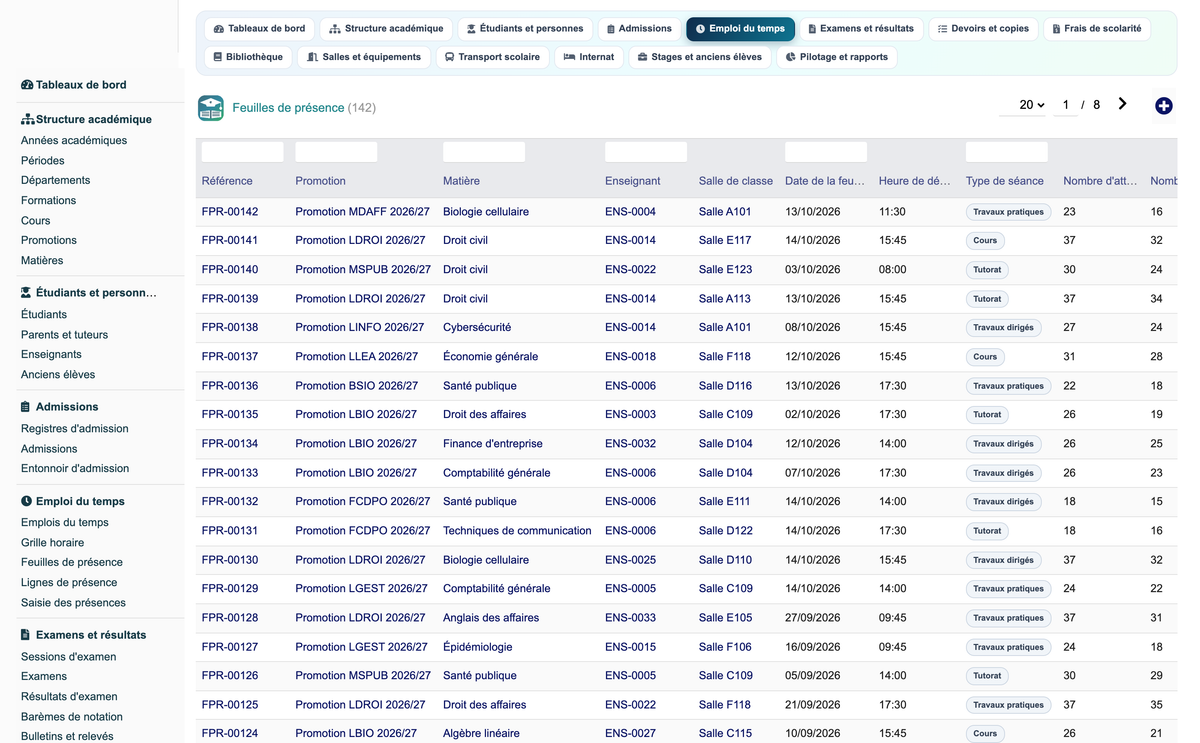Open the Transport scolaire tab
1200x743 pixels.
[x=493, y=57]
